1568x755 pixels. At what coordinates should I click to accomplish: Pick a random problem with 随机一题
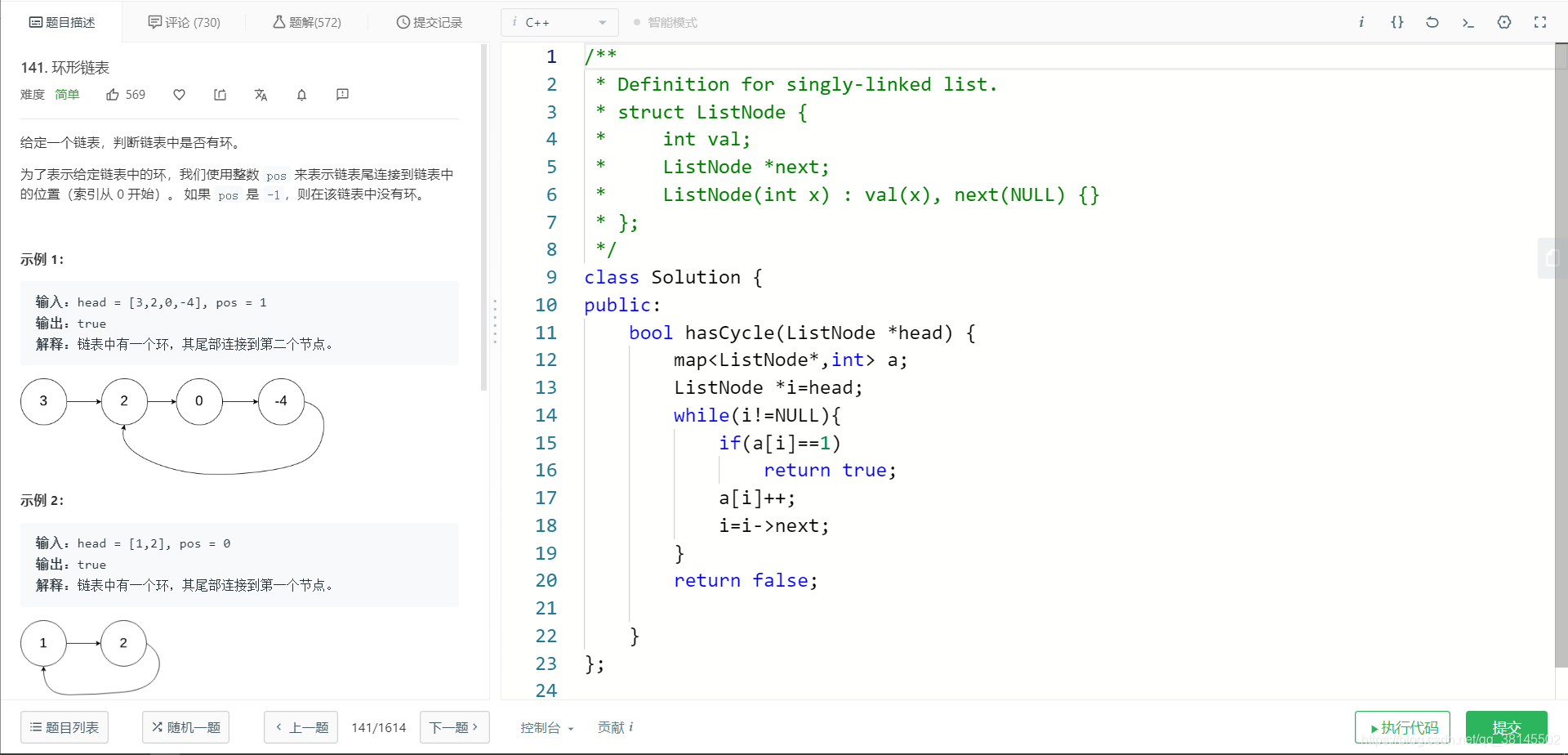pyautogui.click(x=185, y=727)
